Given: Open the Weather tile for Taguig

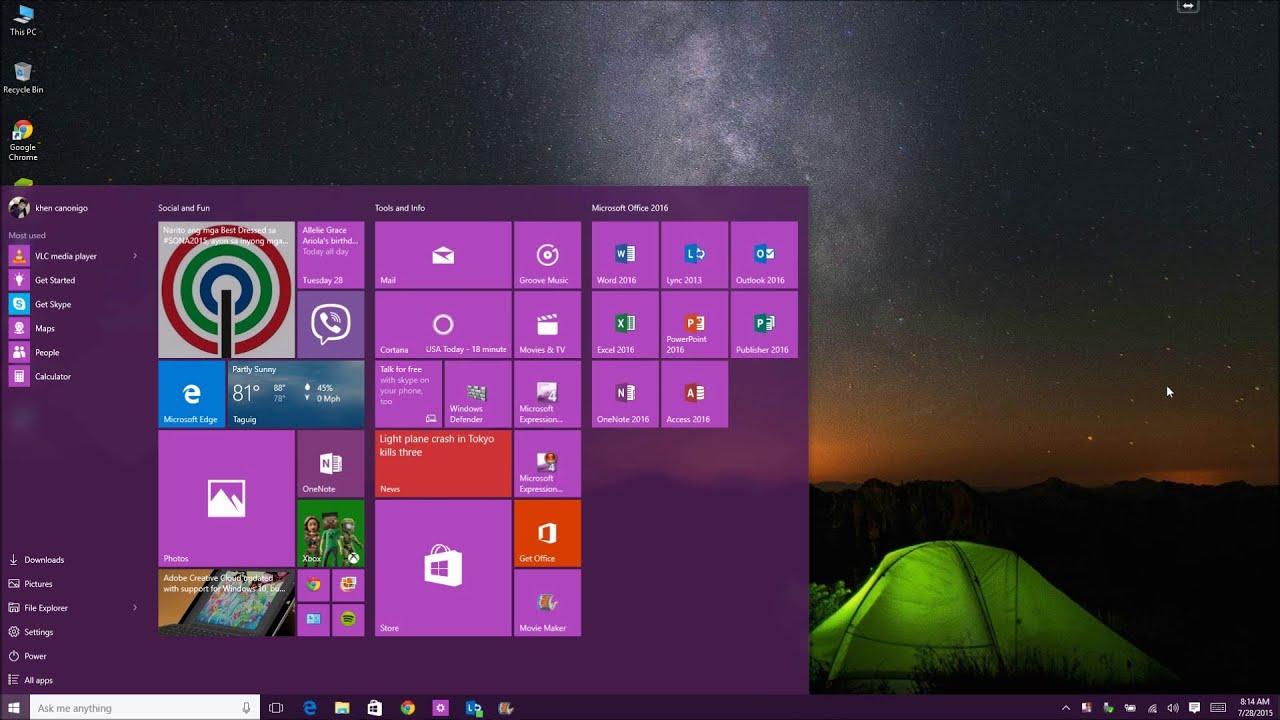Looking at the screenshot, I should 296,394.
